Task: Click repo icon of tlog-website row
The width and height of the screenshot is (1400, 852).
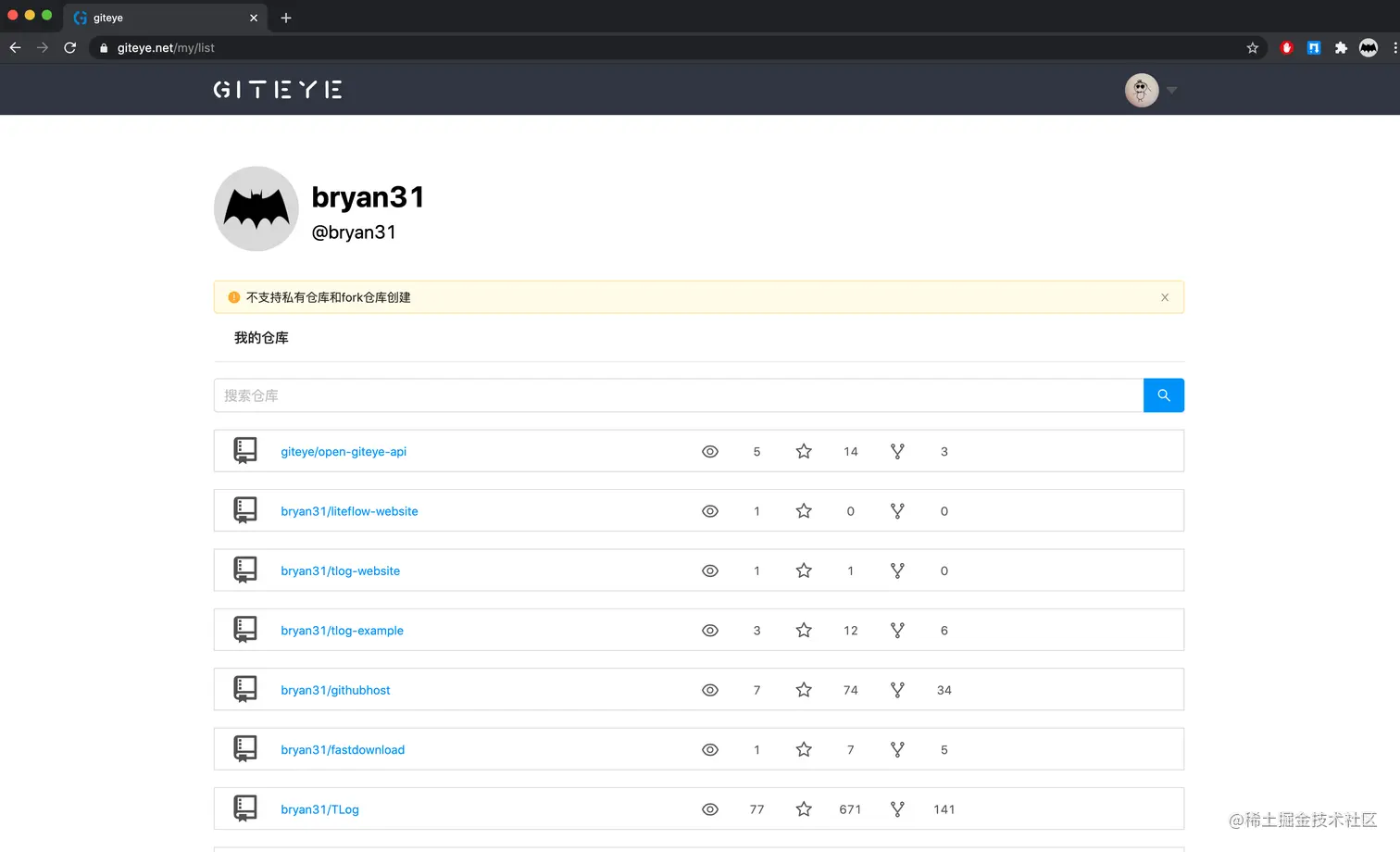Action: click(x=245, y=570)
